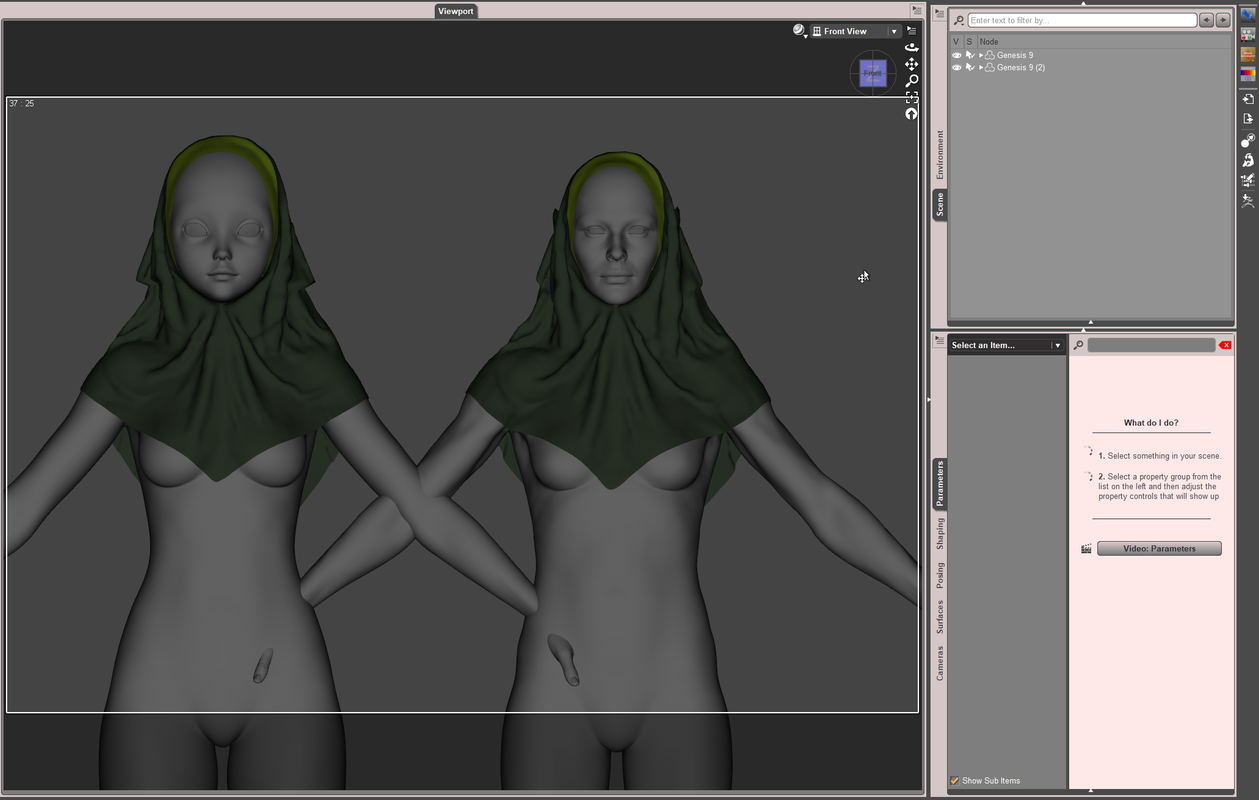Focus the Scene filter text field
The image size is (1259, 800).
tap(1082, 20)
